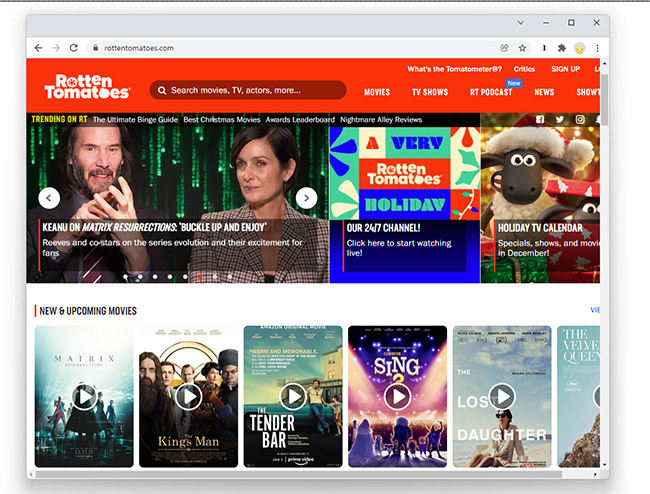Click horizontal scrollbar right arrow
650x494 pixels.
click(x=595, y=475)
